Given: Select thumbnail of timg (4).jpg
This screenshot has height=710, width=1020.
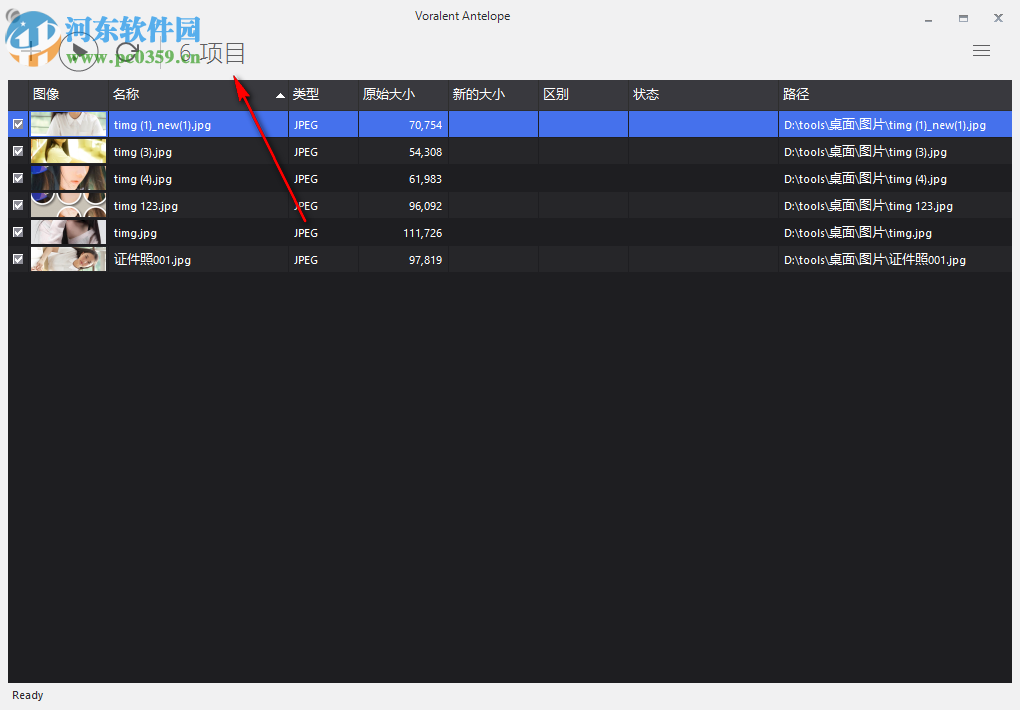Looking at the screenshot, I should [68, 178].
